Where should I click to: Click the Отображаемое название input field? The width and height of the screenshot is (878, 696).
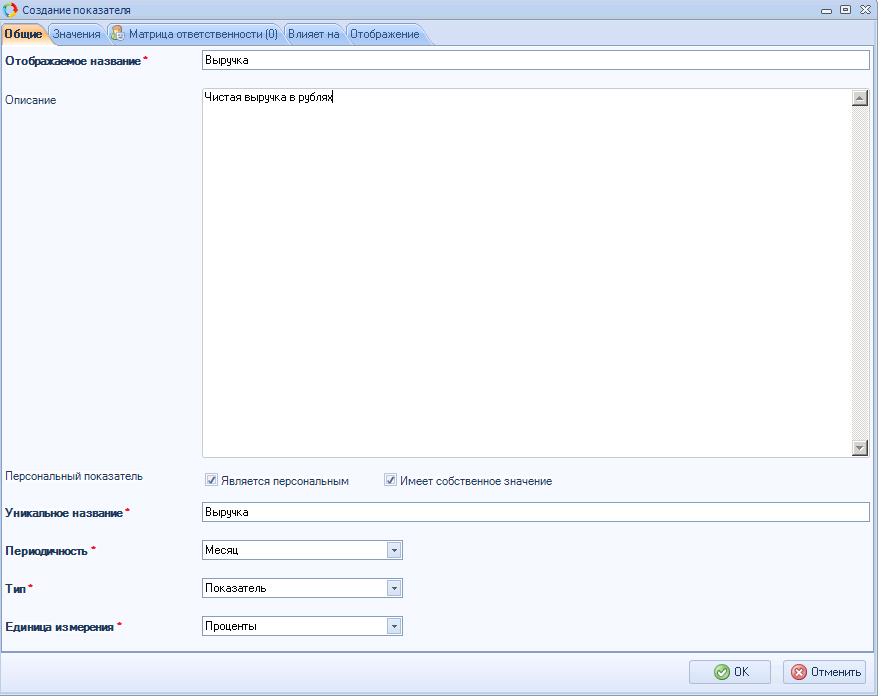coord(535,60)
